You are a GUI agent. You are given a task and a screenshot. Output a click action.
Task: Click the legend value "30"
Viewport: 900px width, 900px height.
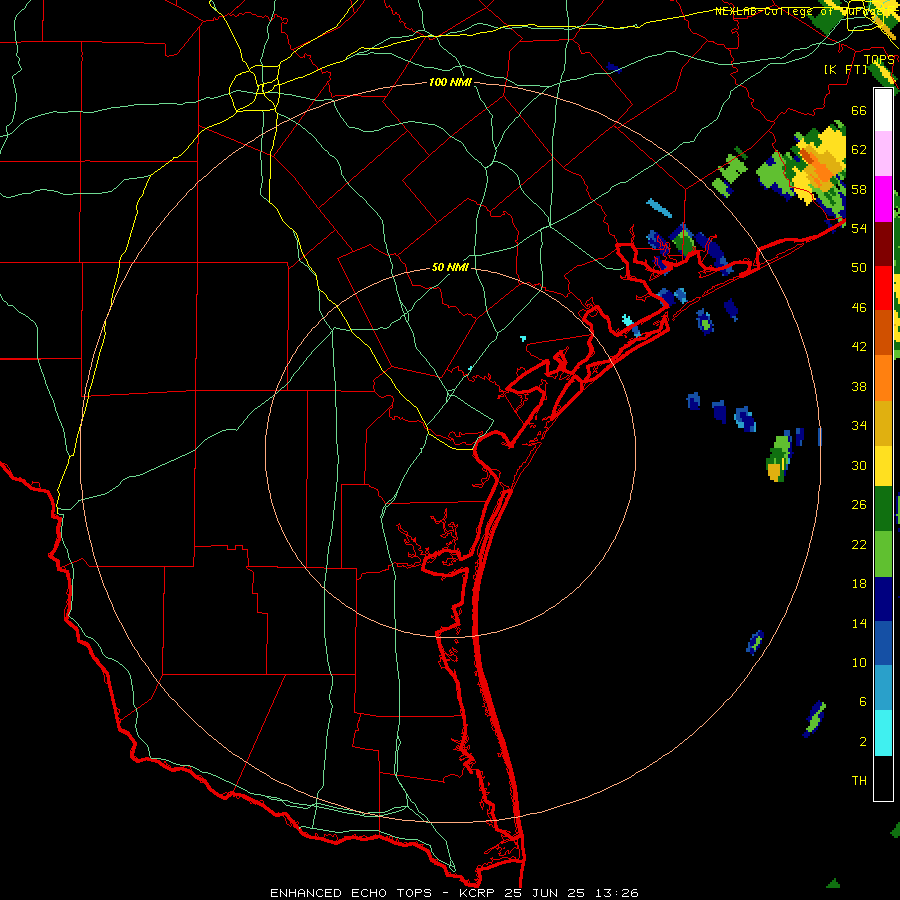tap(859, 465)
